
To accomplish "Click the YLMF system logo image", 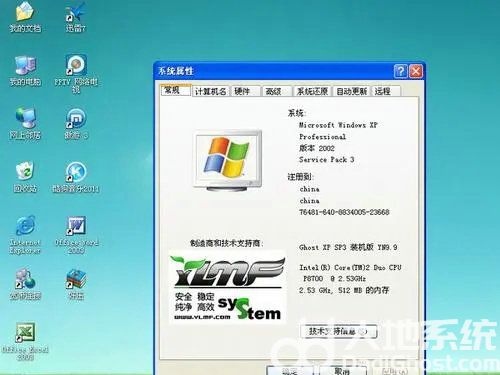I will click(228, 287).
